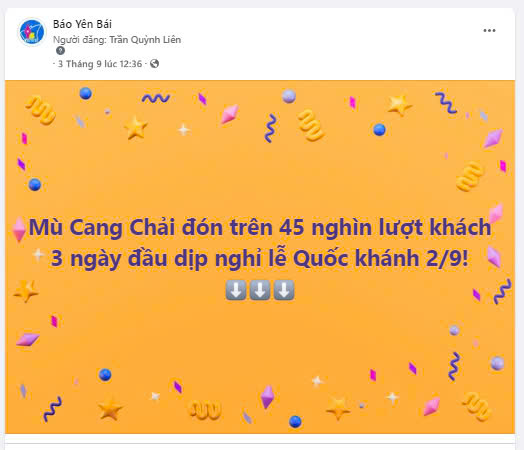Screen dimensions: 524x450
Task: Click the purple diamond at the bottom center of the post
Action: click(267, 397)
